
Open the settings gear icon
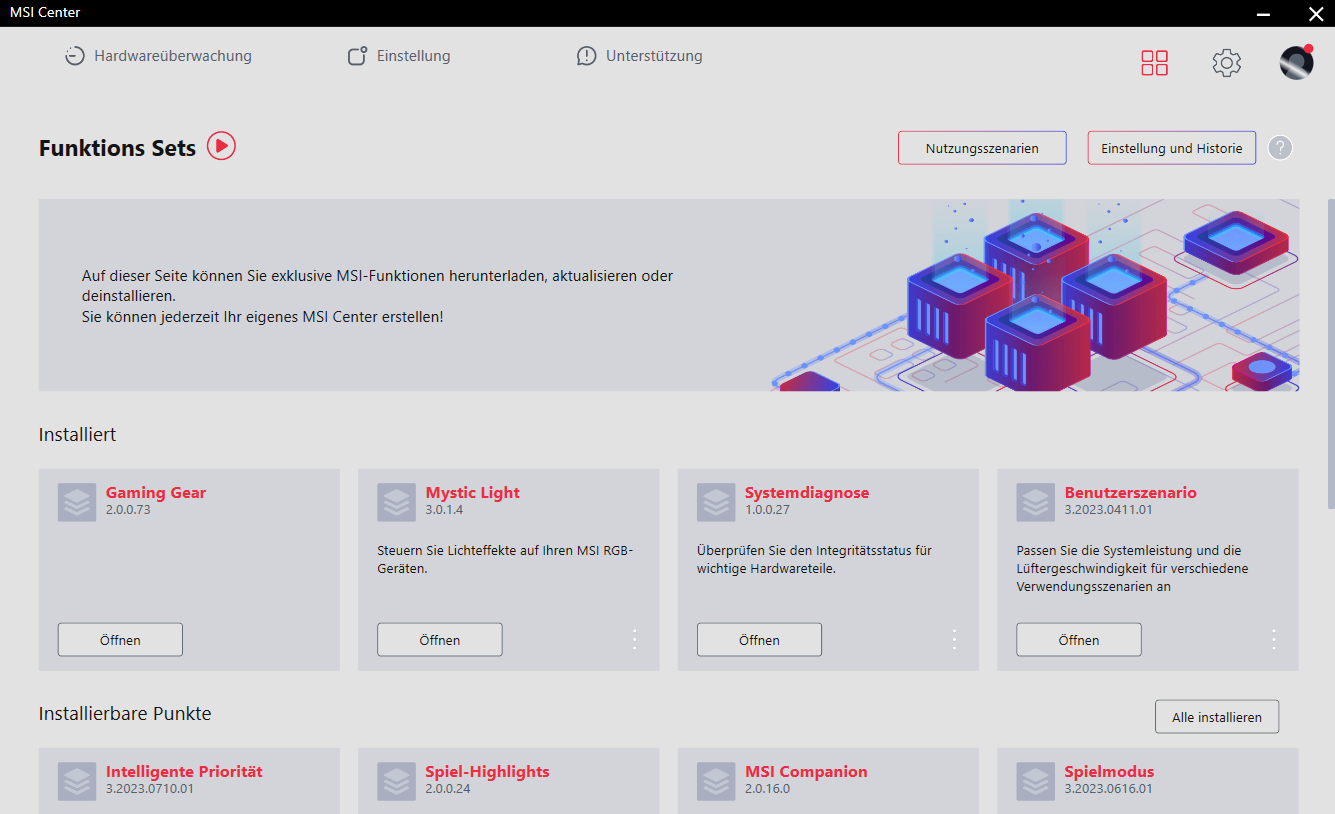(1226, 63)
